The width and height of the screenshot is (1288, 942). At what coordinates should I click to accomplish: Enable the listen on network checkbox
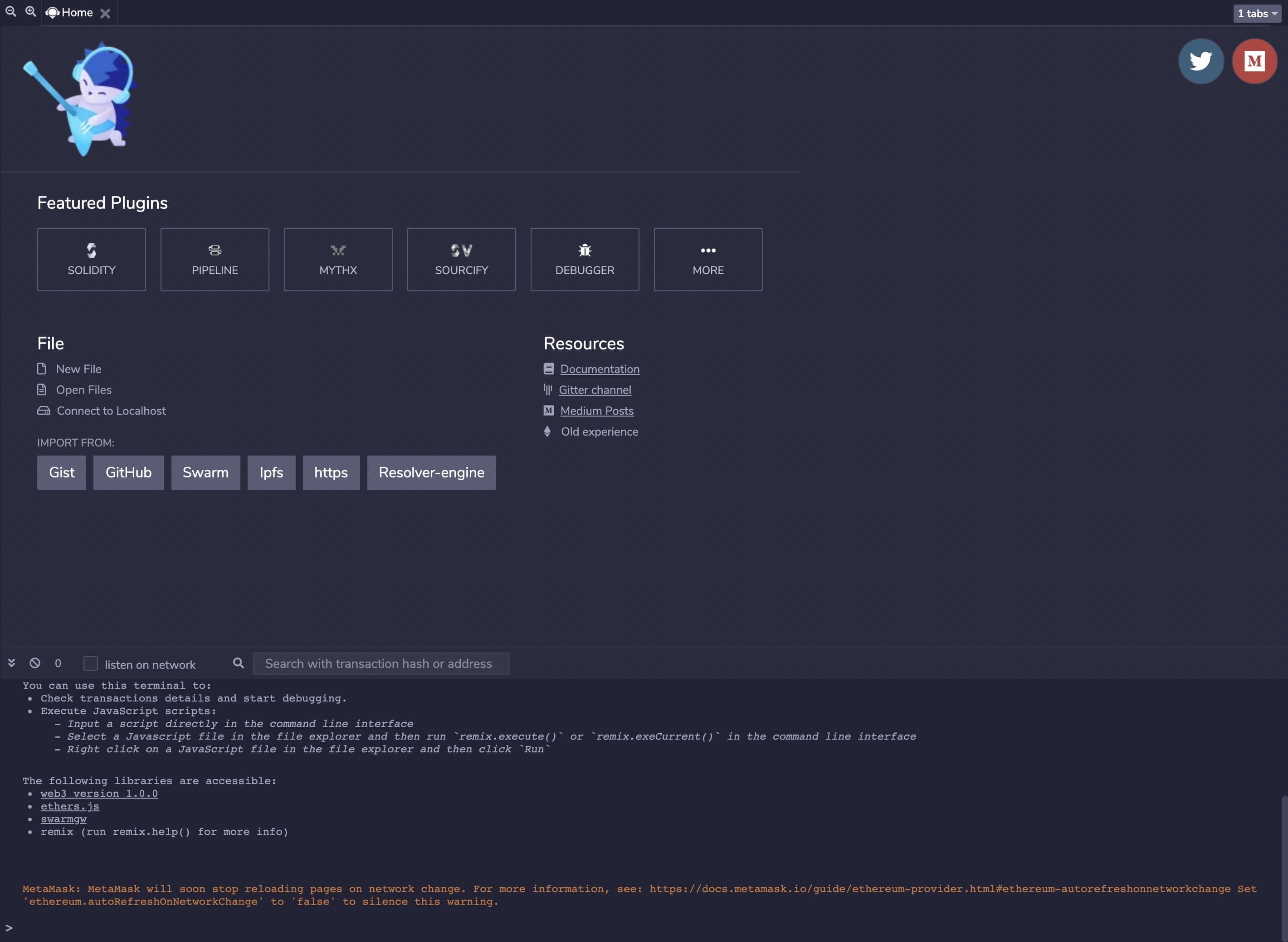click(x=91, y=663)
